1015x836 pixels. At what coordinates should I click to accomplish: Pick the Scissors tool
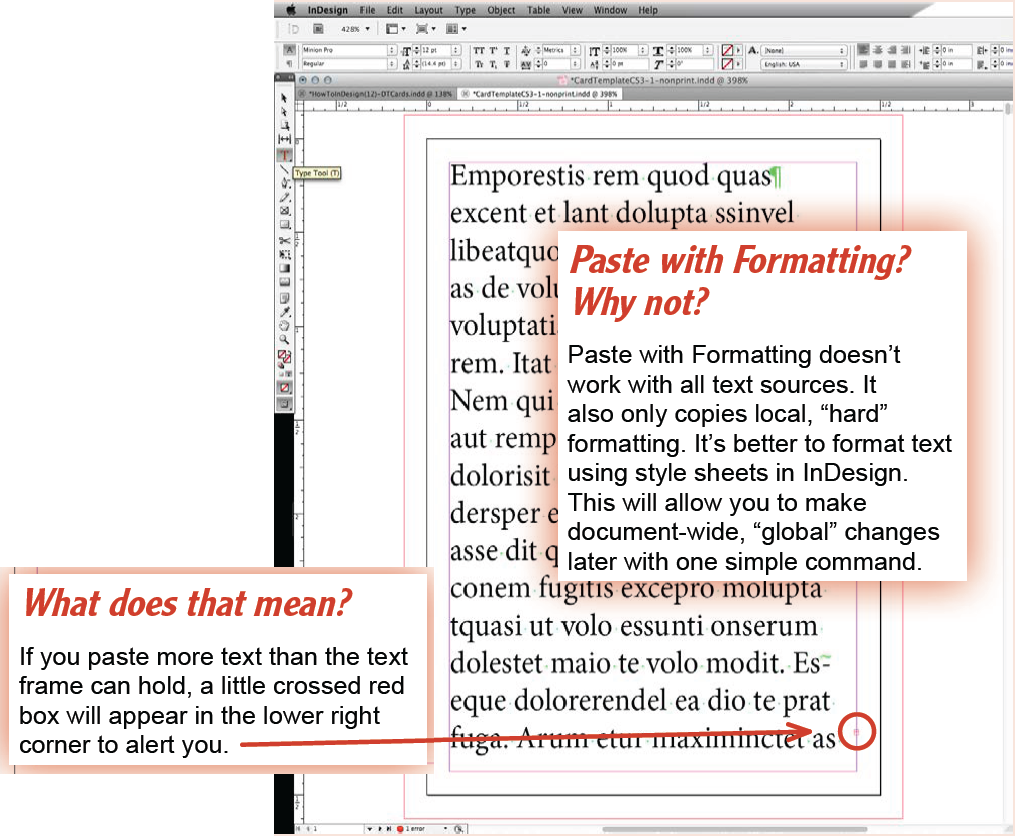click(285, 240)
